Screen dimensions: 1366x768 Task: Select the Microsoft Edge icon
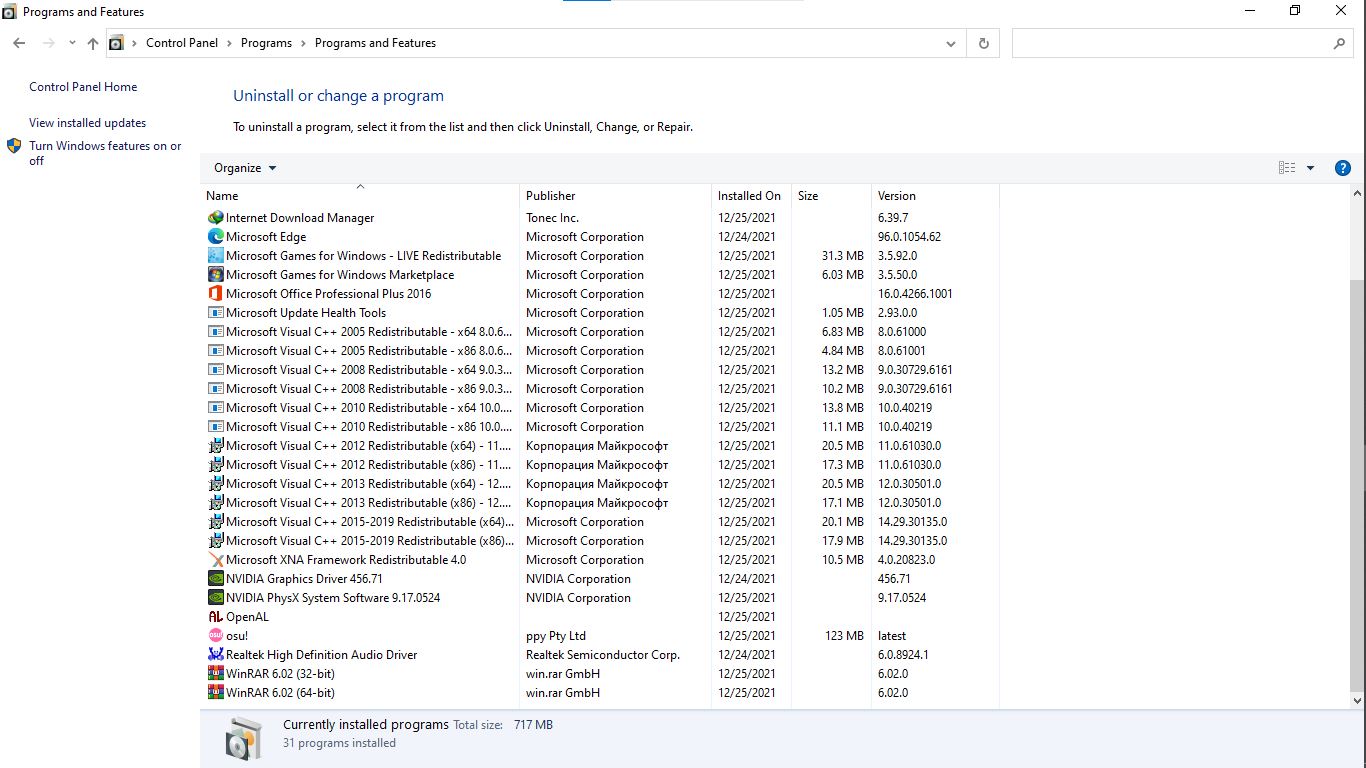215,237
